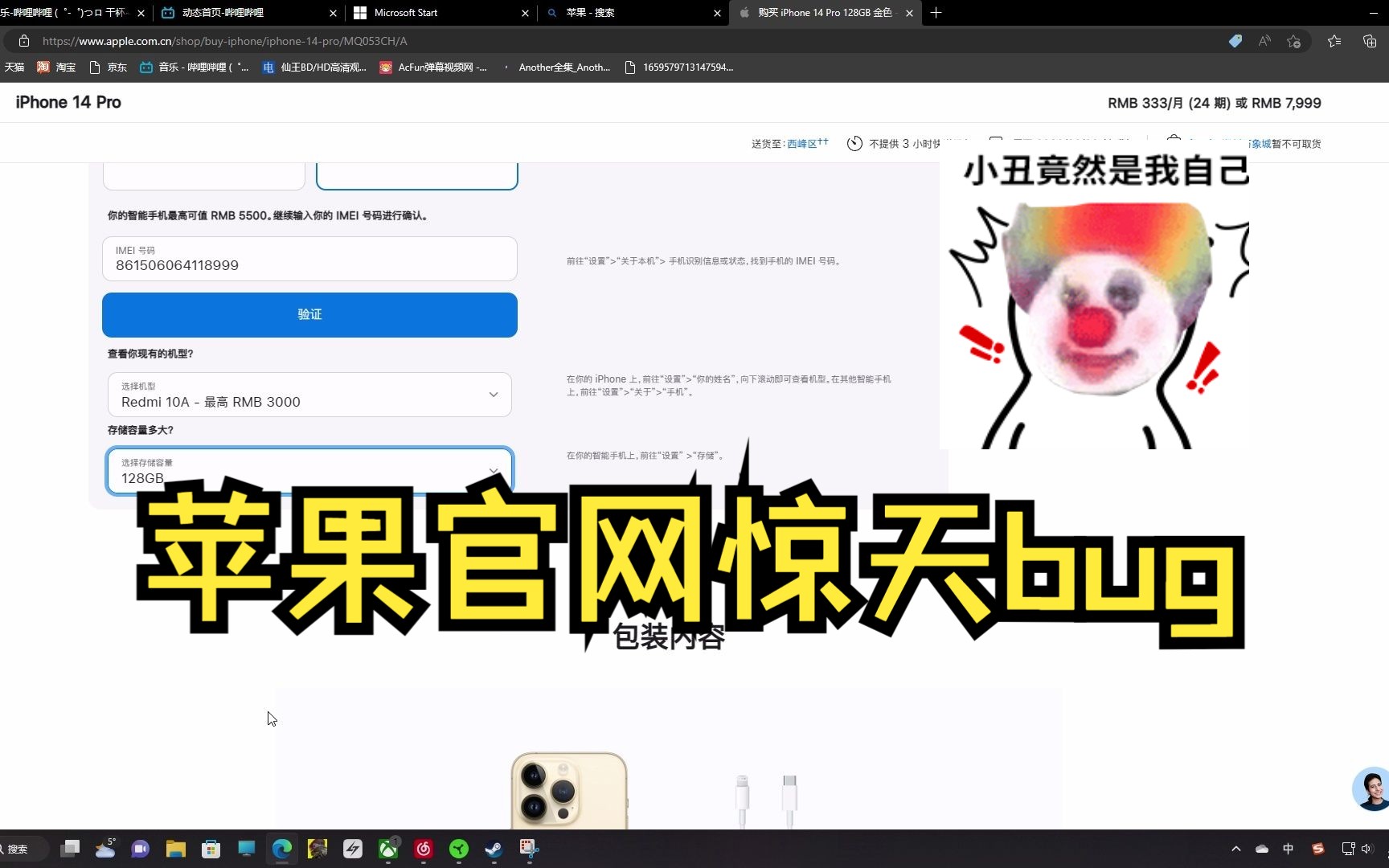1389x868 pixels.
Task: Expand the 选择机型 Redmi 10A dropdown
Action: click(309, 395)
